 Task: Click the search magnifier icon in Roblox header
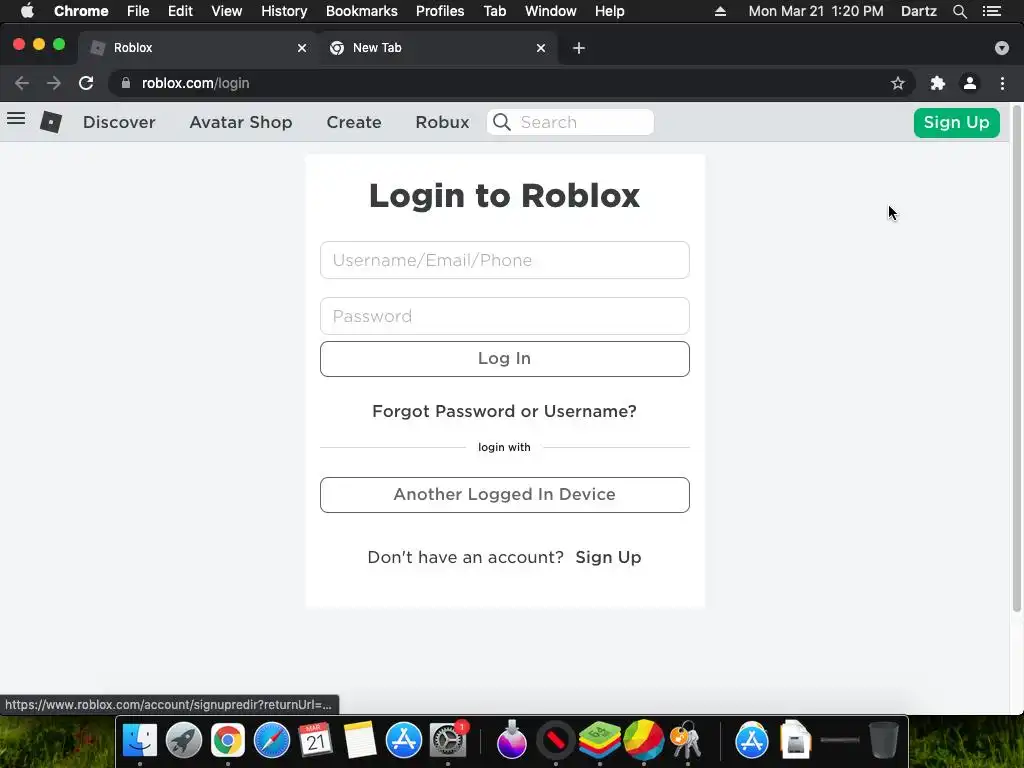(x=502, y=122)
